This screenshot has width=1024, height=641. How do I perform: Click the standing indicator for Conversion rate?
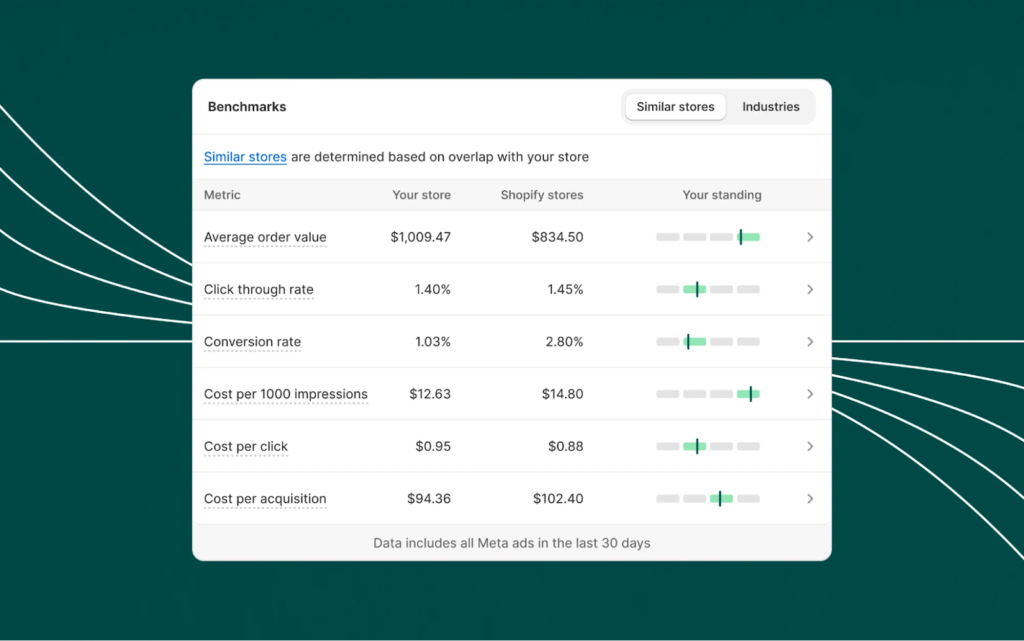[x=707, y=341]
